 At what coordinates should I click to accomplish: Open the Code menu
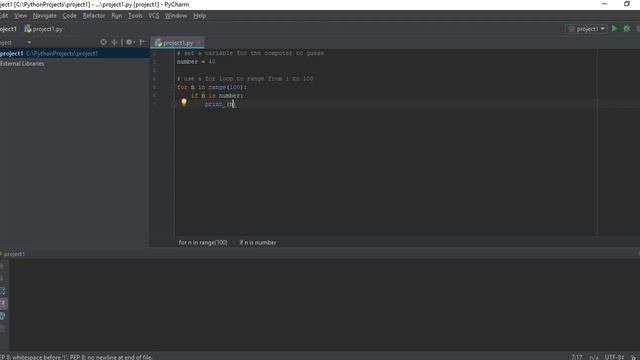(69, 16)
